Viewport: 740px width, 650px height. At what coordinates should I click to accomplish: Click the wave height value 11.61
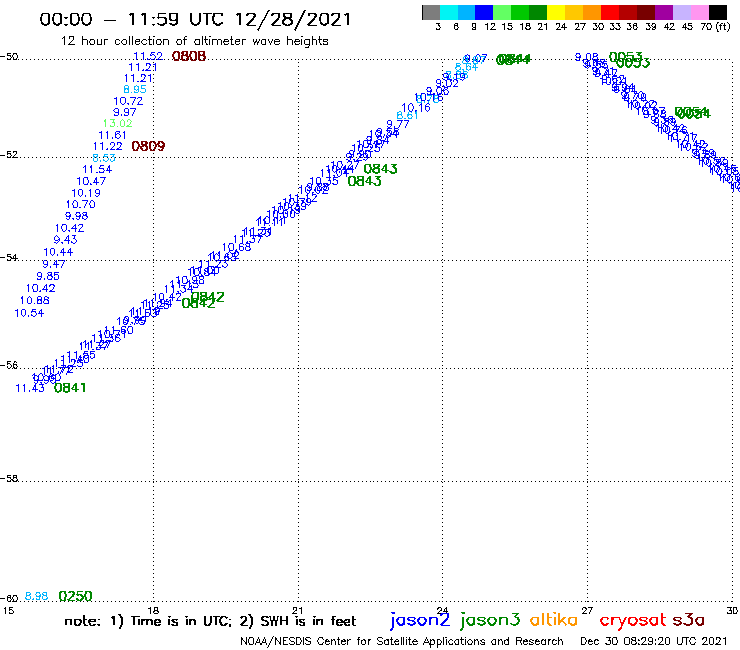click(x=112, y=135)
